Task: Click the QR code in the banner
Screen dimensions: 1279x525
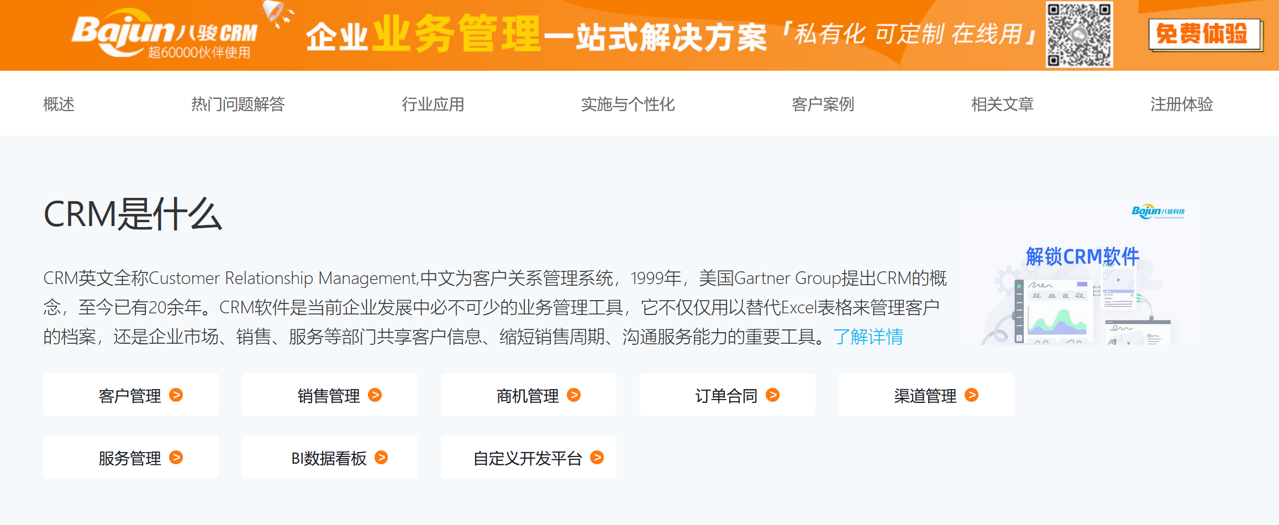Action: tap(1079, 35)
